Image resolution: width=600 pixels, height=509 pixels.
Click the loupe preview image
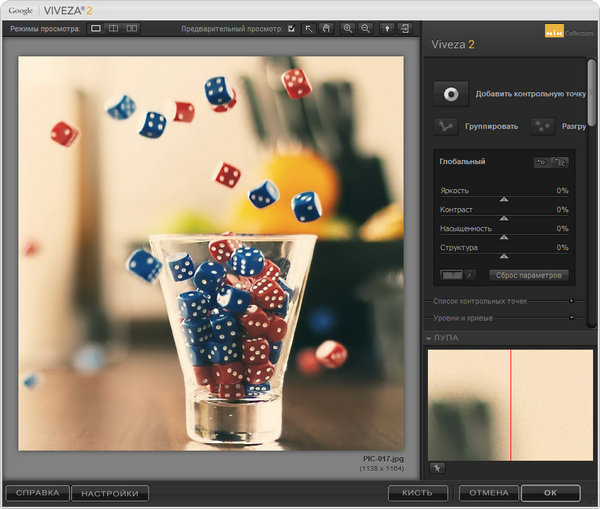[510, 403]
